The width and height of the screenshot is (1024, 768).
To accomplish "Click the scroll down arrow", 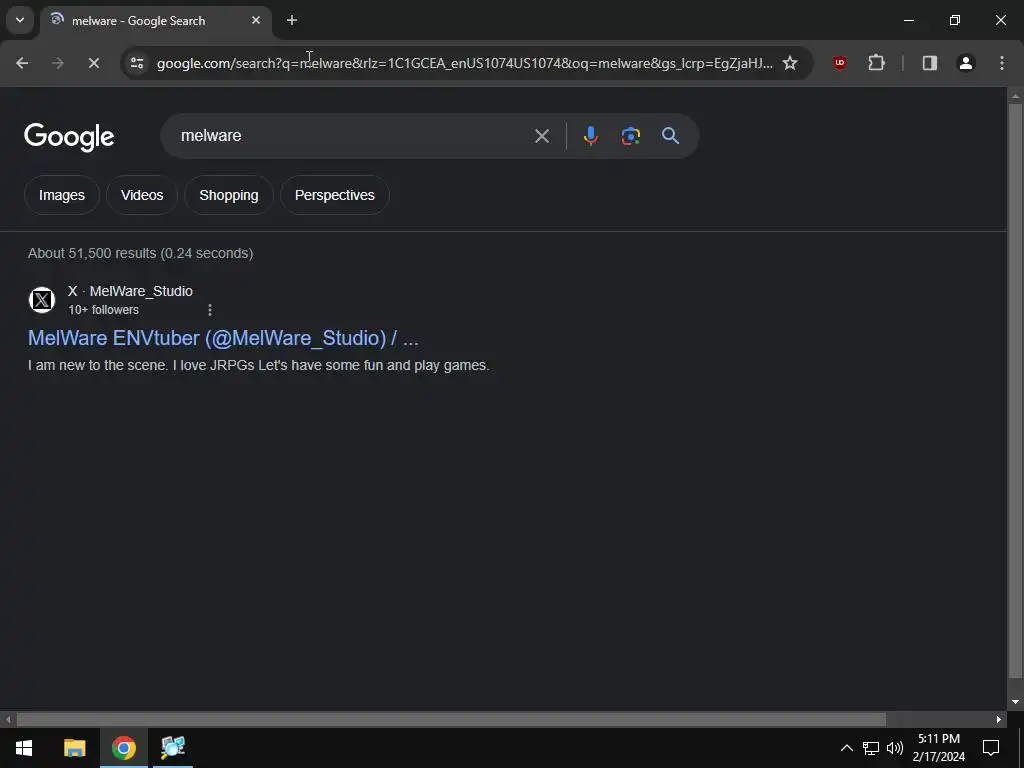I will [x=1015, y=702].
